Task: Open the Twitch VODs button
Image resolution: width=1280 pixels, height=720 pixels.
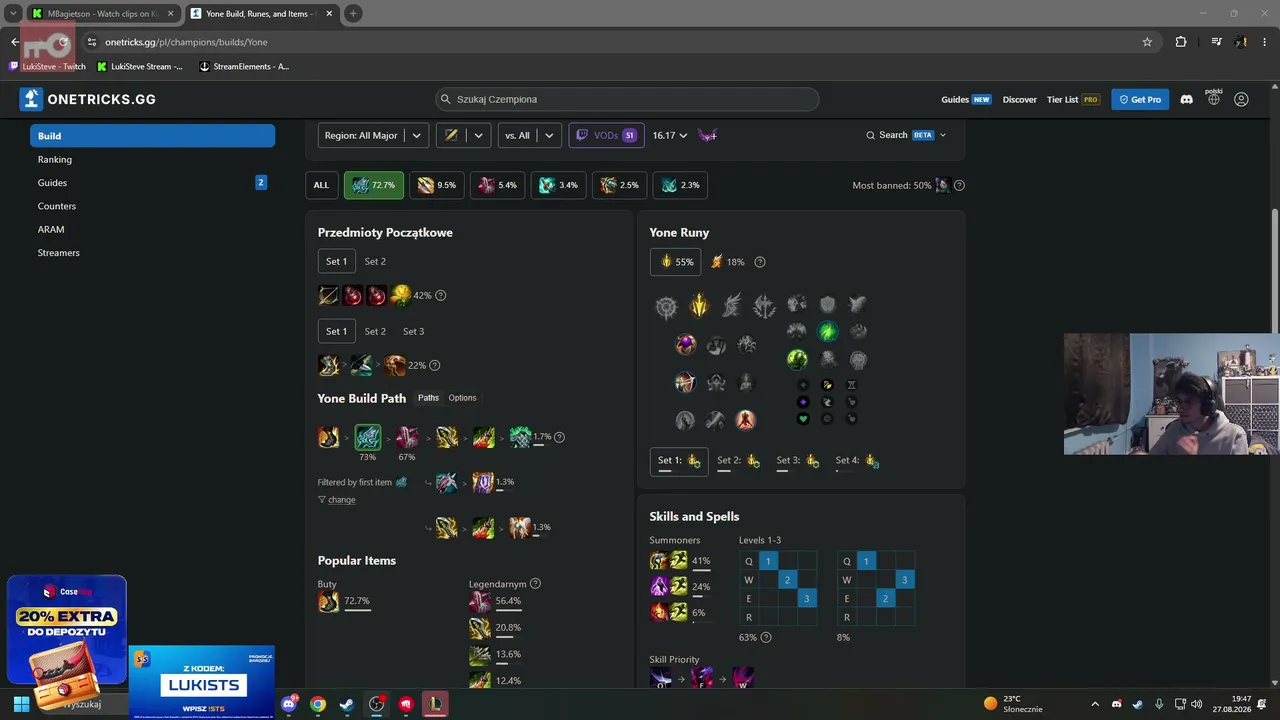Action: (x=606, y=135)
